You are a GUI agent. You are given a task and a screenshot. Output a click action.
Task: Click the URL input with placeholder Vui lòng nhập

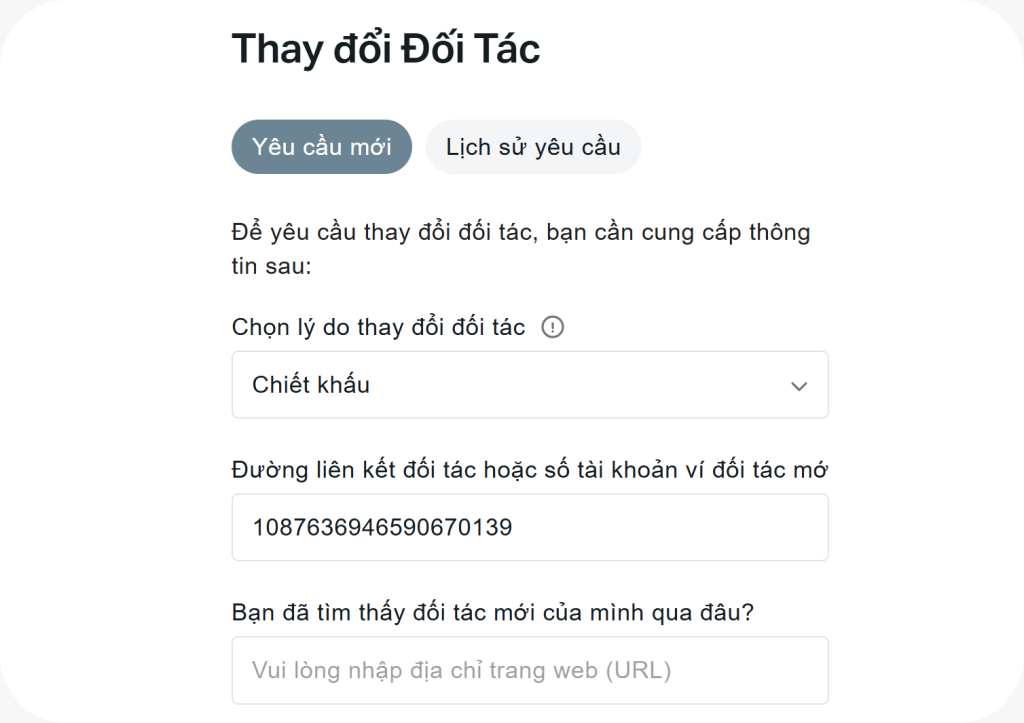pos(530,670)
